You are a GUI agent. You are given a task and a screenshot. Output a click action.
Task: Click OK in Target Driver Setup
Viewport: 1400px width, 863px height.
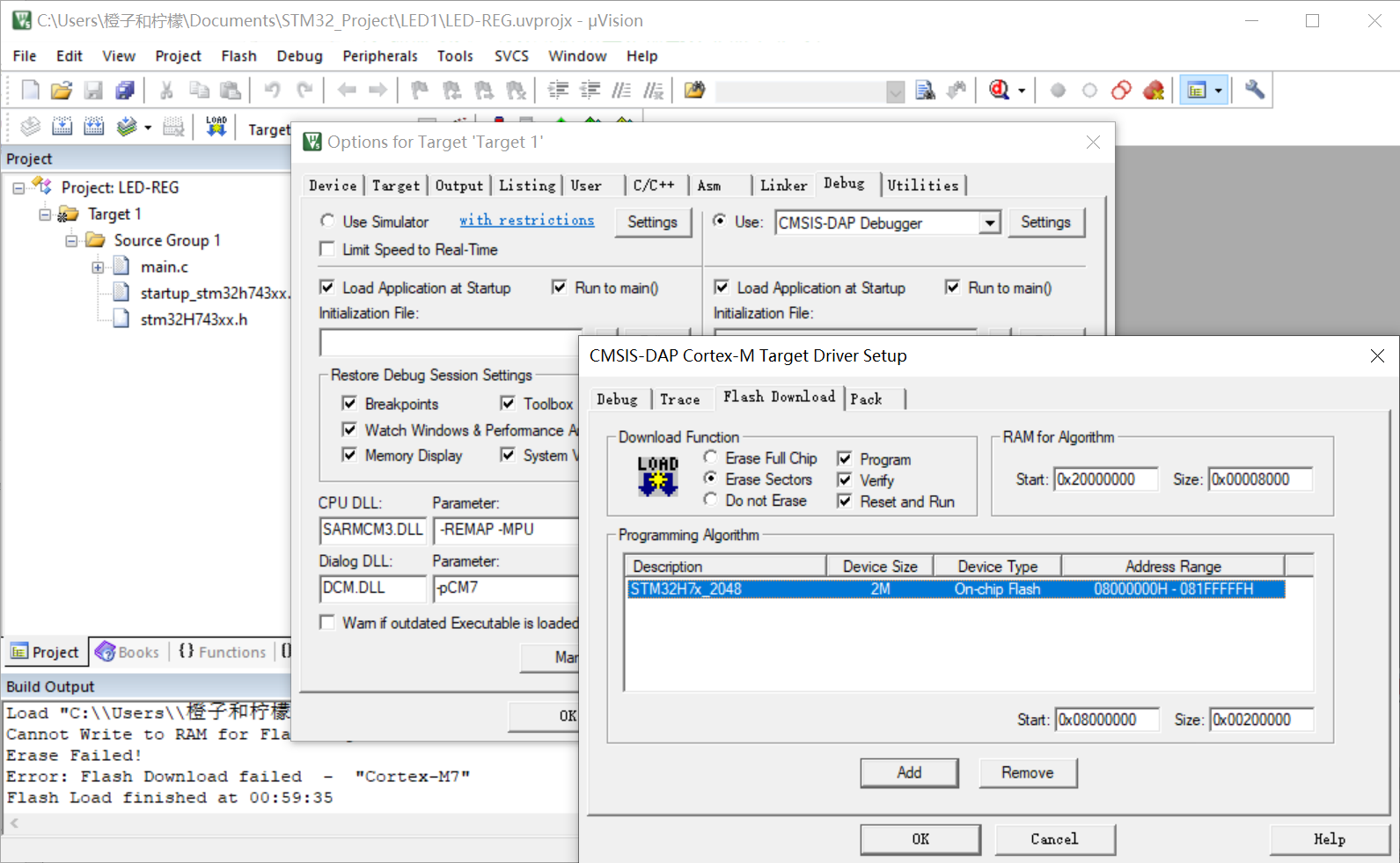[x=920, y=839]
